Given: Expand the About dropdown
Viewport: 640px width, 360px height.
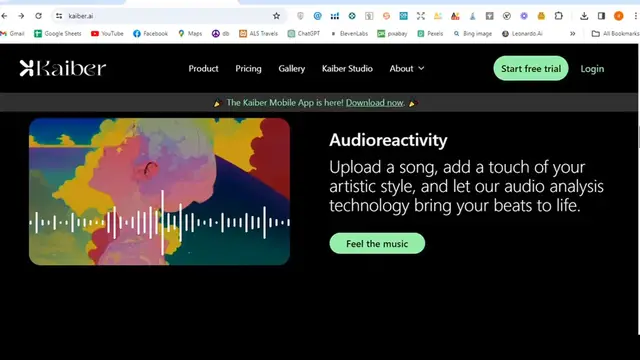Looking at the screenshot, I should coord(407,69).
